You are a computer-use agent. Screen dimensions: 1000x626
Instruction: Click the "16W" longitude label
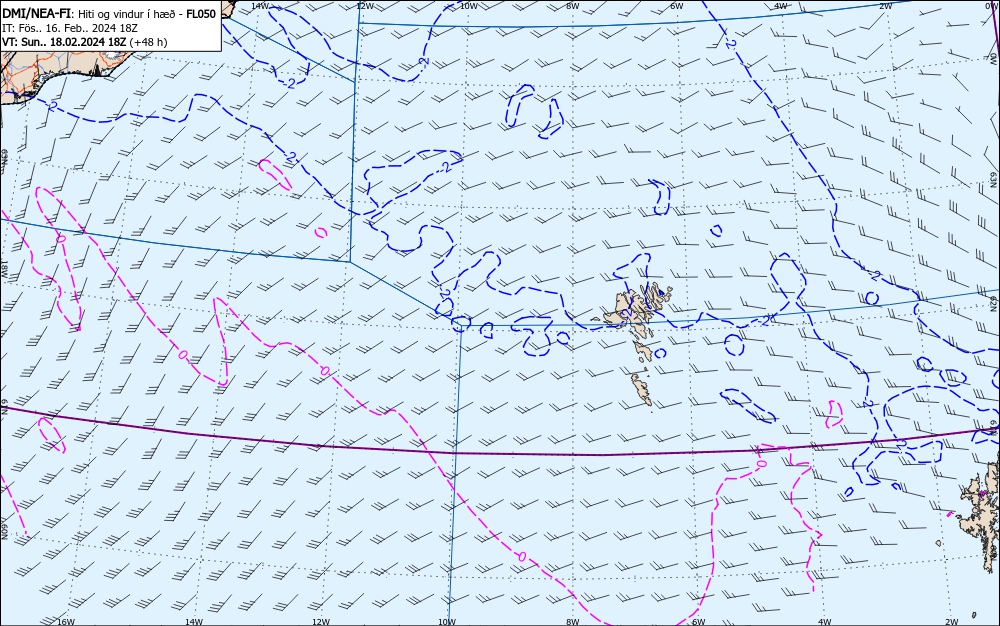click(x=66, y=622)
